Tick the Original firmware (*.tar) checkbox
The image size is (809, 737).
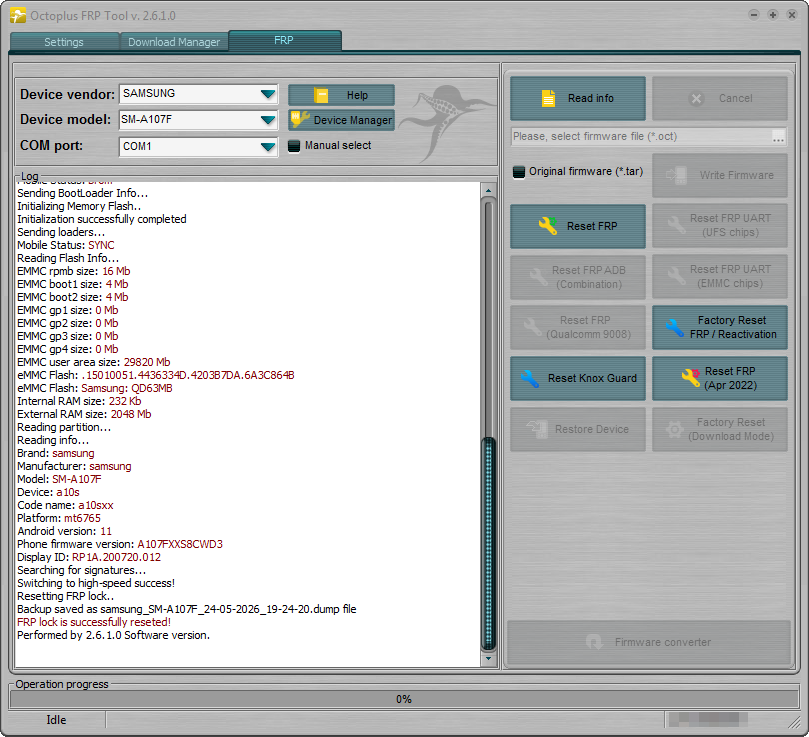[x=519, y=172]
